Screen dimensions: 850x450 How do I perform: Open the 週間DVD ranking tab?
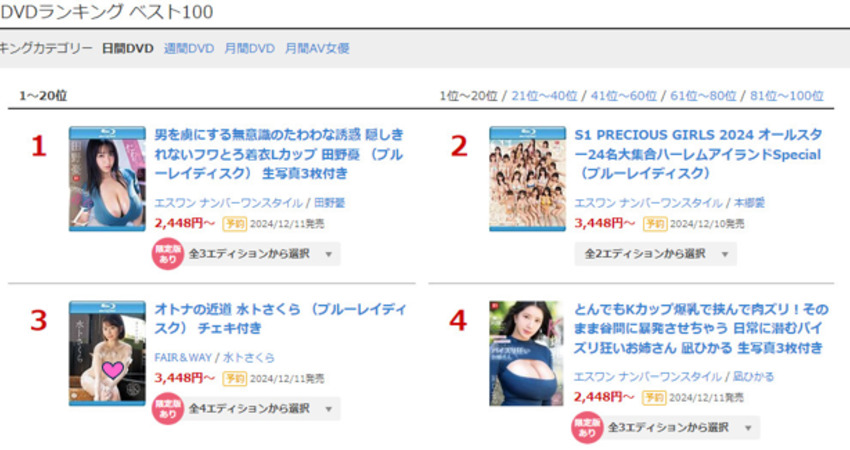pyautogui.click(x=189, y=48)
